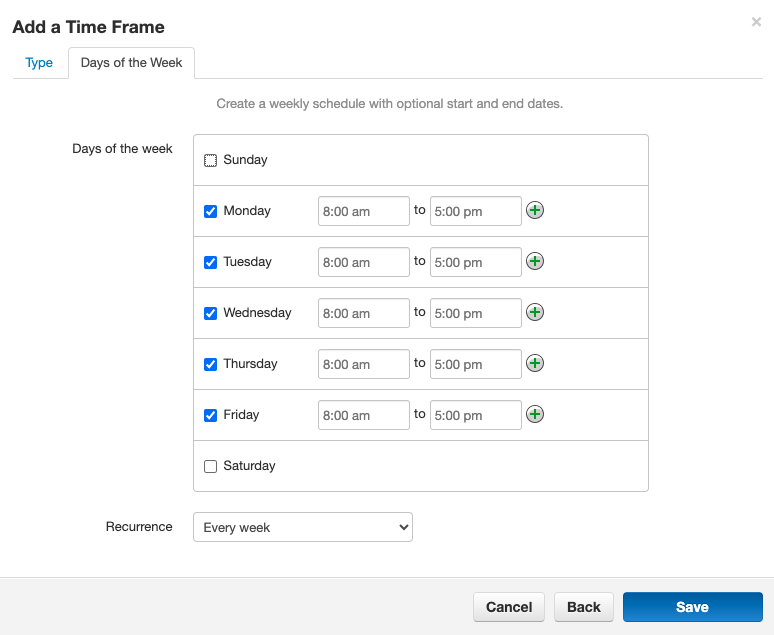Add another time range for Wednesday
The width and height of the screenshot is (774, 635).
[535, 312]
